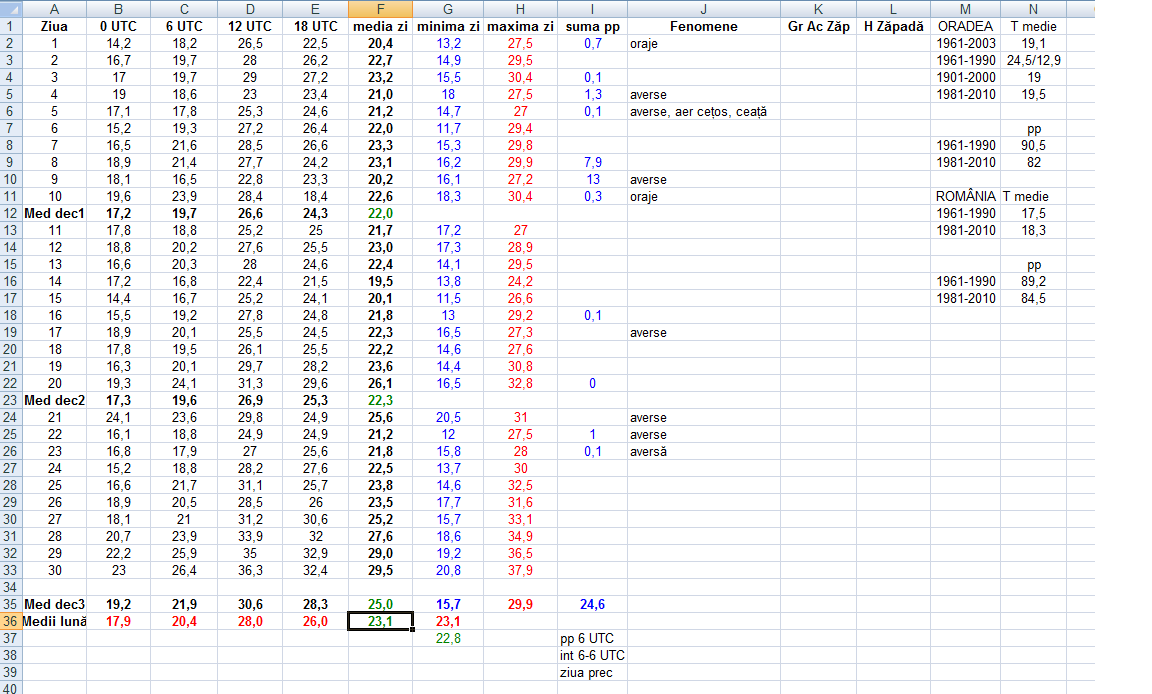This screenshot has height=694, width=1152.
Task: Click the 'maxima zi' header cell
Action: [520, 26]
